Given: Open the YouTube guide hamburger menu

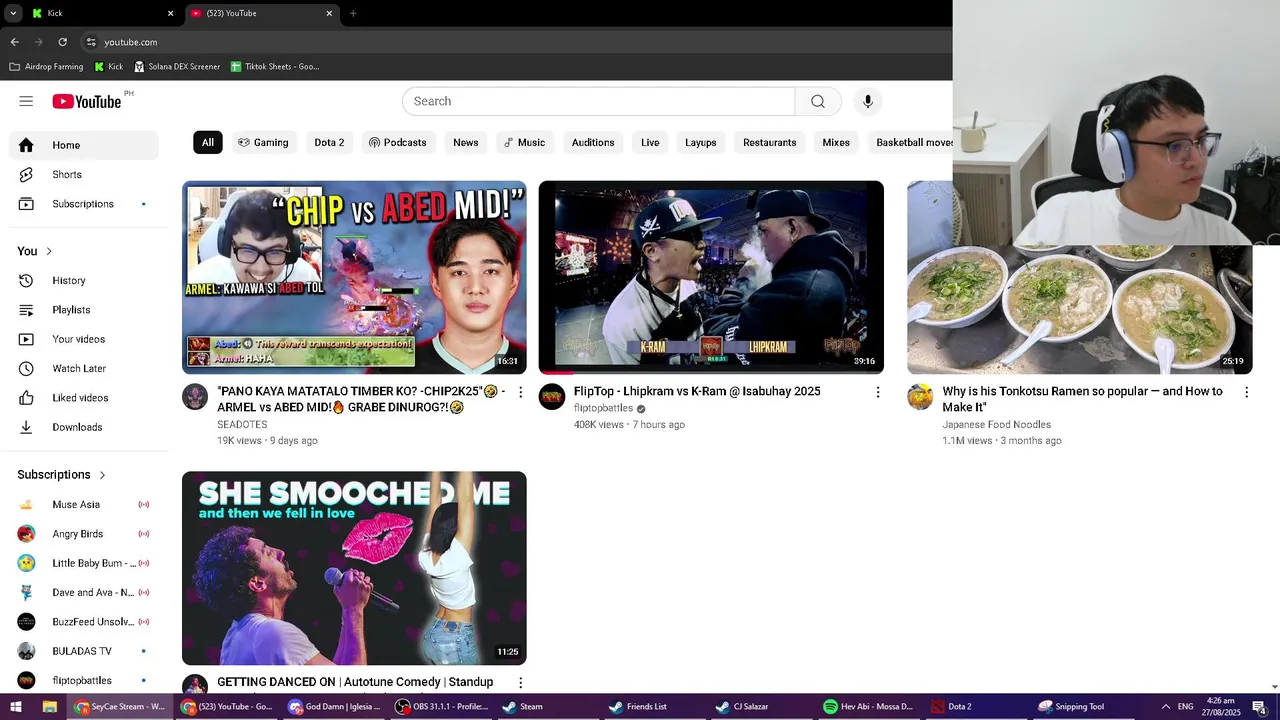Looking at the screenshot, I should point(26,101).
